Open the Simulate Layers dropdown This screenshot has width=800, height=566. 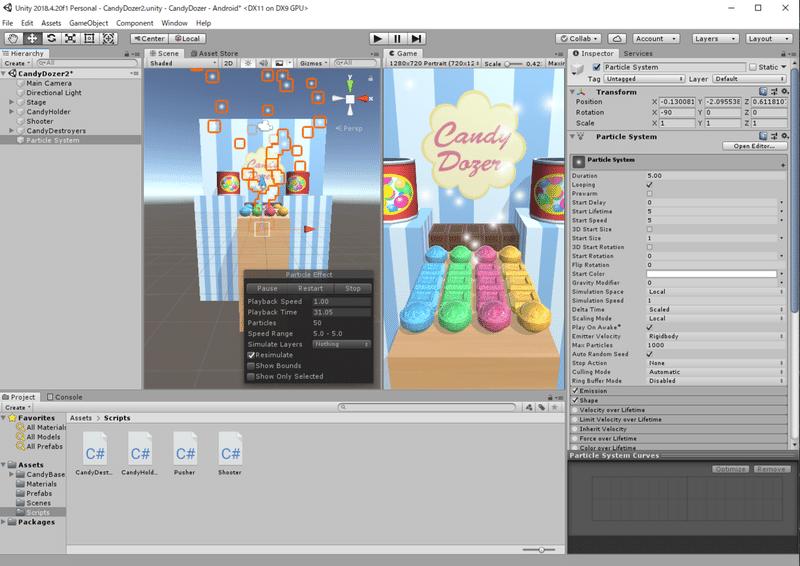(x=341, y=344)
